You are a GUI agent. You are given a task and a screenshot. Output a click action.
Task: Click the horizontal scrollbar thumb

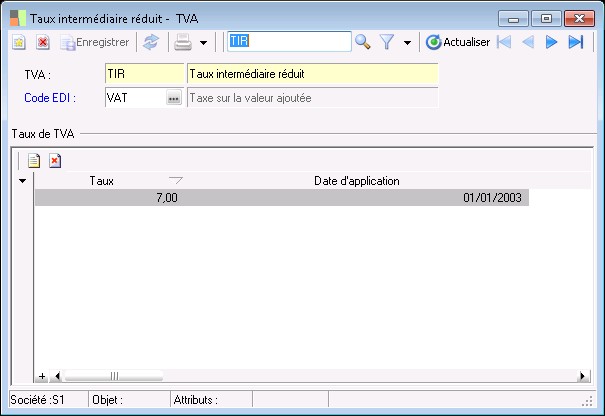click(x=113, y=376)
